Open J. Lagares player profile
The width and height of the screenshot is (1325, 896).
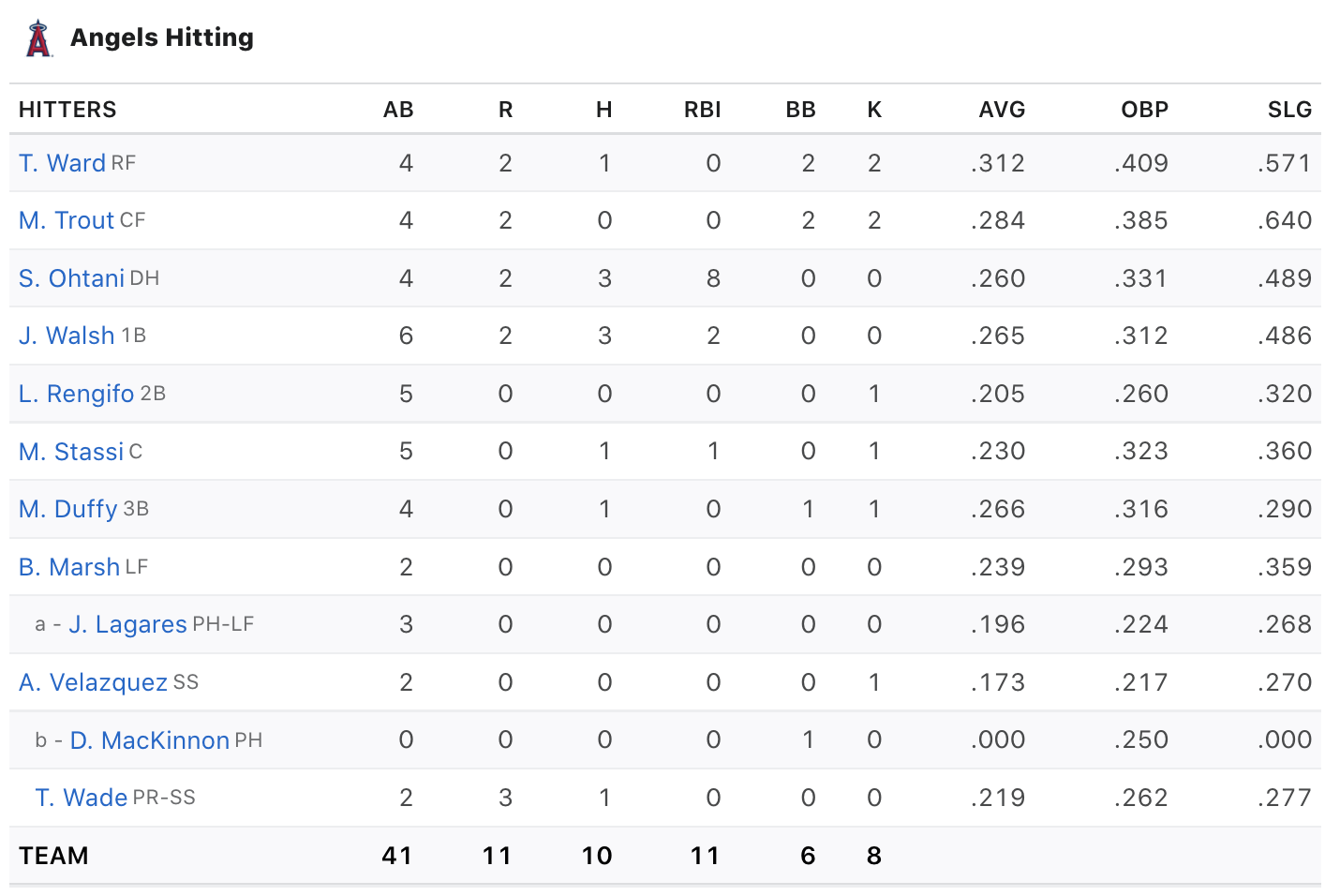127,624
